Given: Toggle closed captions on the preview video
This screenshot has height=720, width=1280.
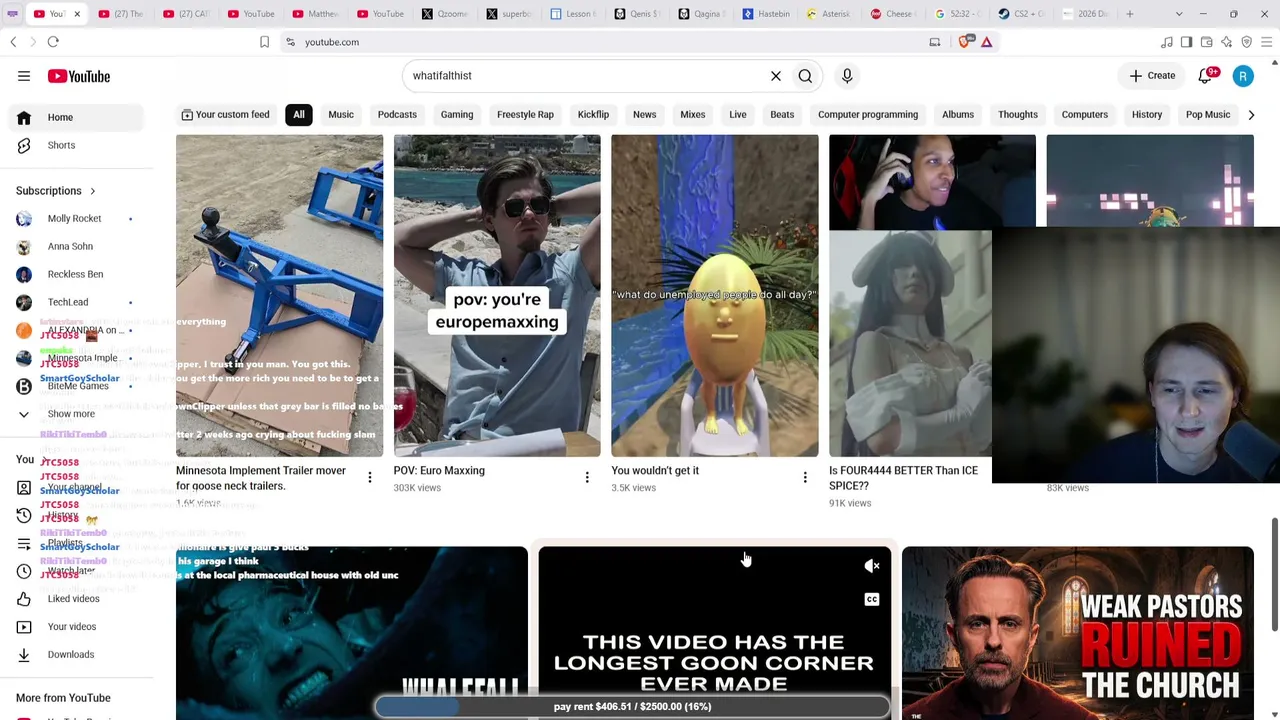Looking at the screenshot, I should click(872, 600).
